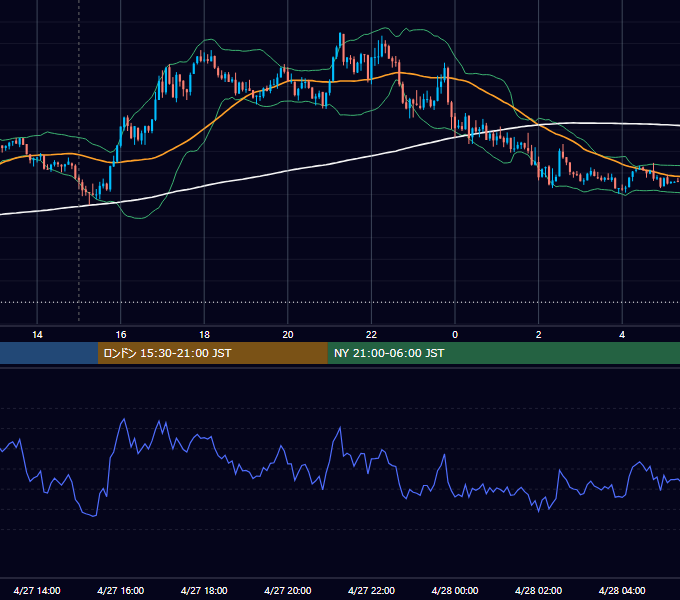This screenshot has width=680, height=600.
Task: Click the 14 hour label on the price chart axis
Action: point(37,335)
